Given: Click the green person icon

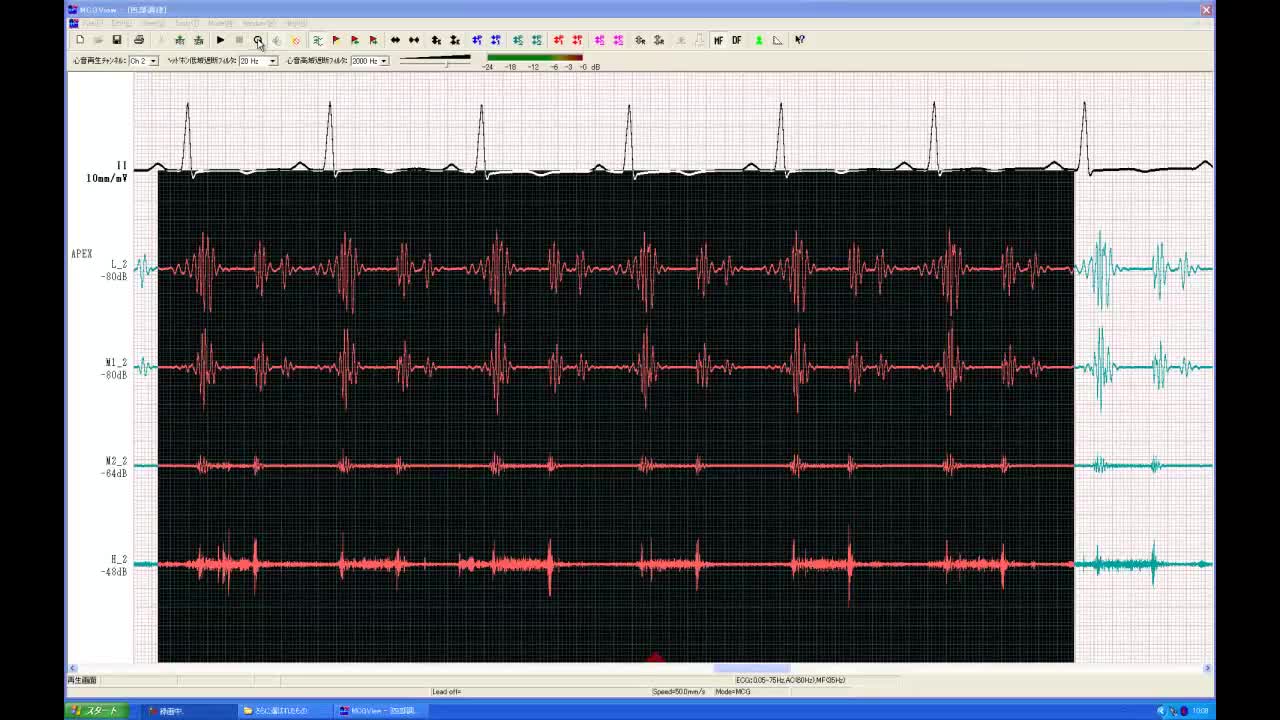Looking at the screenshot, I should coord(759,40).
